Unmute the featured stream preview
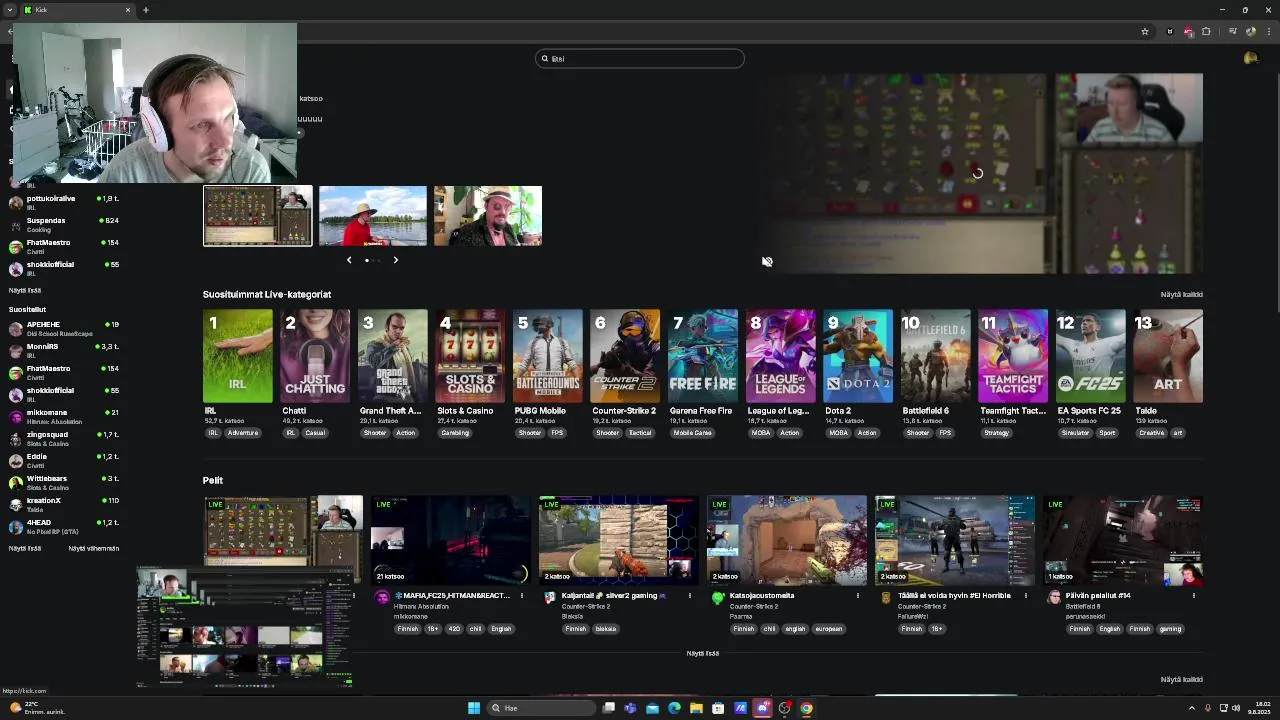 click(767, 262)
